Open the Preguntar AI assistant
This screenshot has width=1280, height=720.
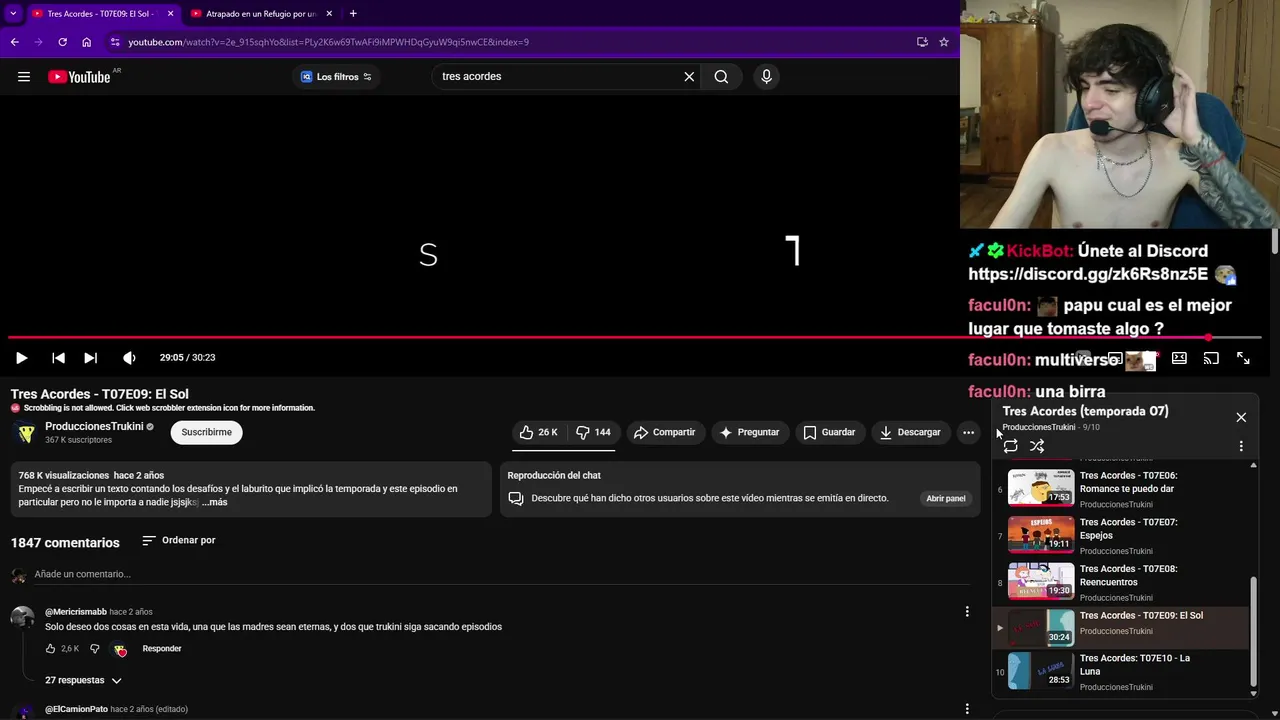click(x=749, y=432)
